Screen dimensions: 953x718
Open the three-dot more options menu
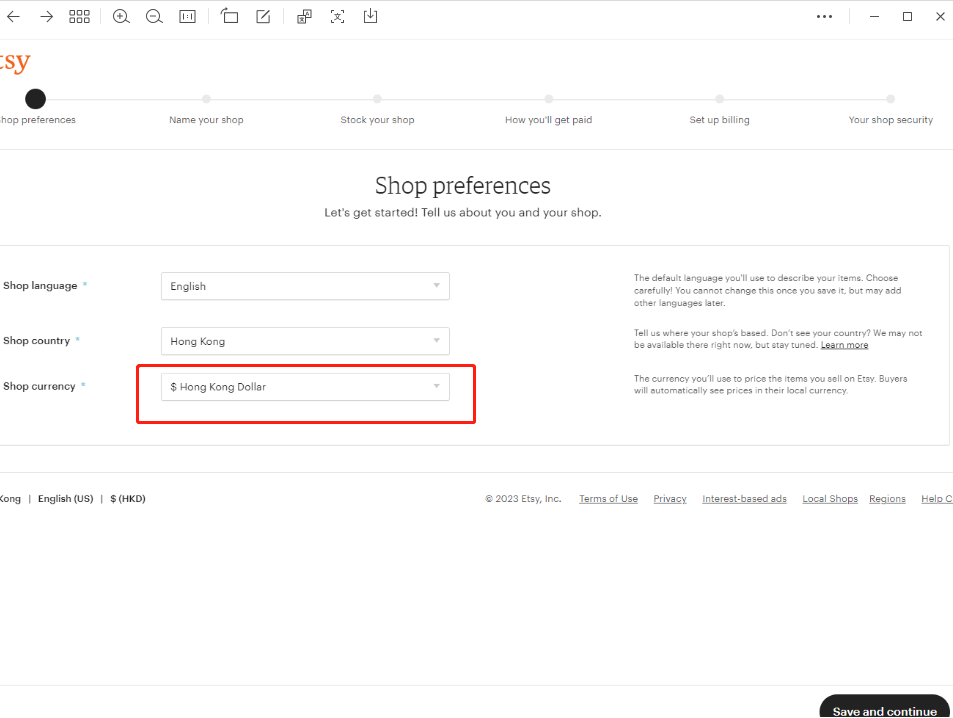click(824, 16)
